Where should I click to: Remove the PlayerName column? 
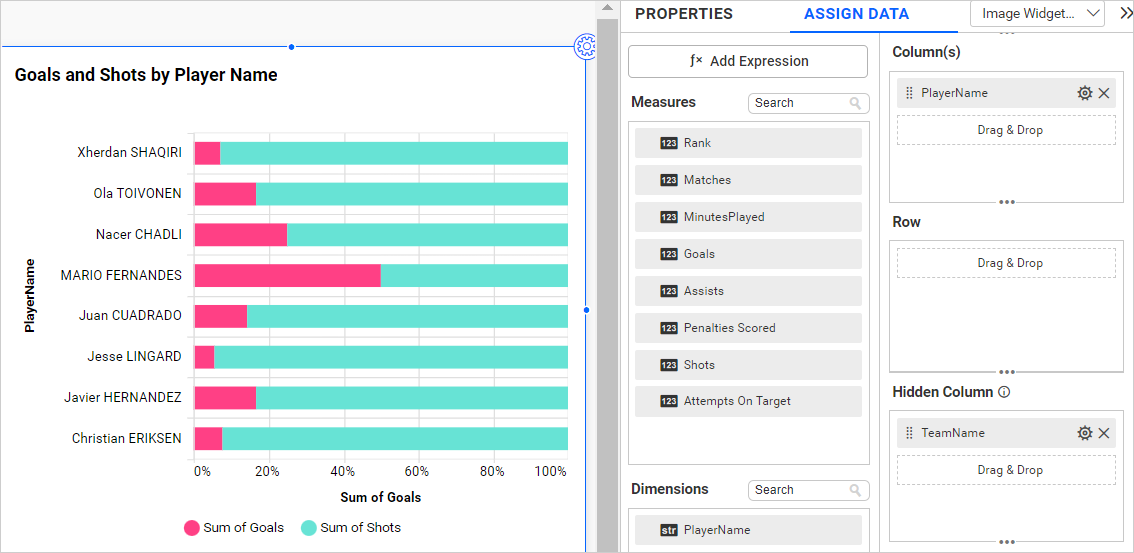pyautogui.click(x=1104, y=93)
